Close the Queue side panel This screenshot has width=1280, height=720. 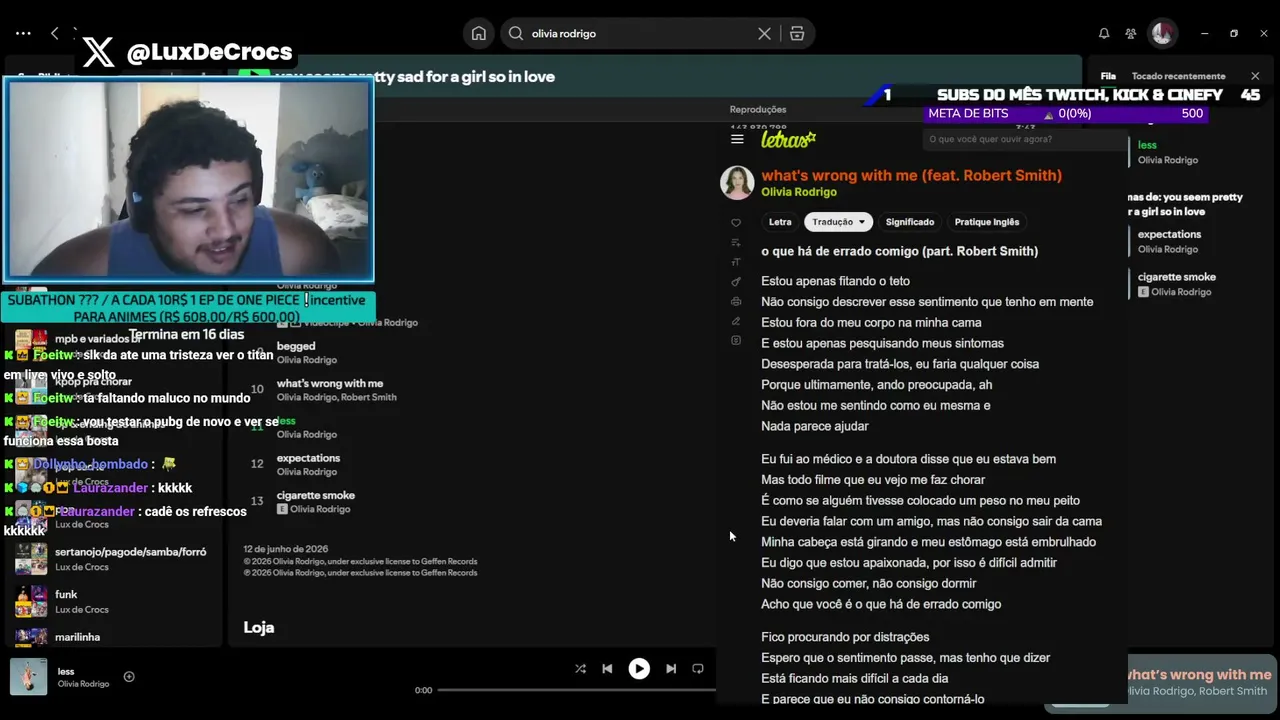[1255, 76]
